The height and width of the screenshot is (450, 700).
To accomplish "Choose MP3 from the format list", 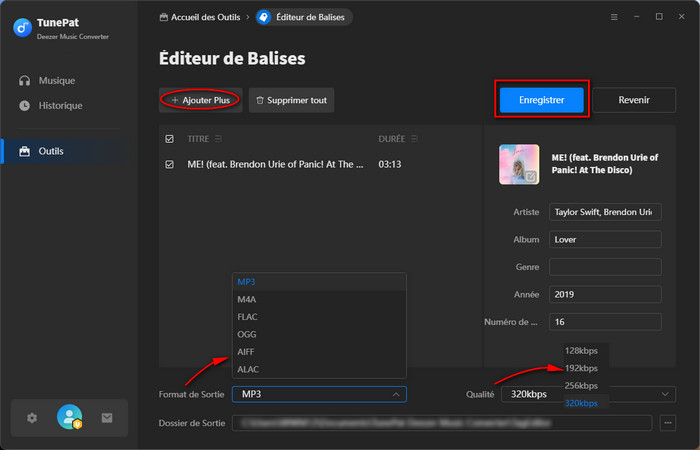I will click(x=319, y=282).
